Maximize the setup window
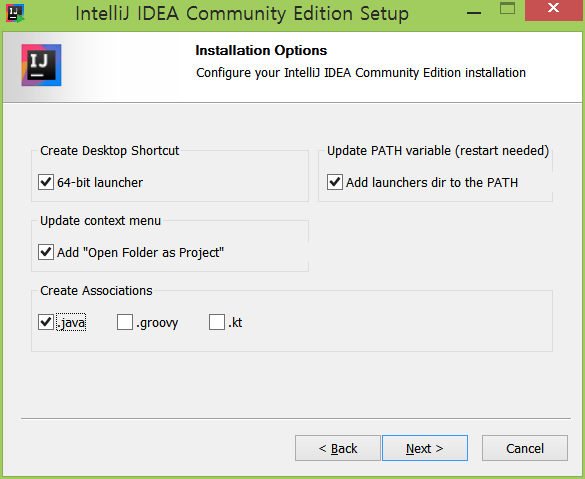The width and height of the screenshot is (585, 479). (507, 8)
